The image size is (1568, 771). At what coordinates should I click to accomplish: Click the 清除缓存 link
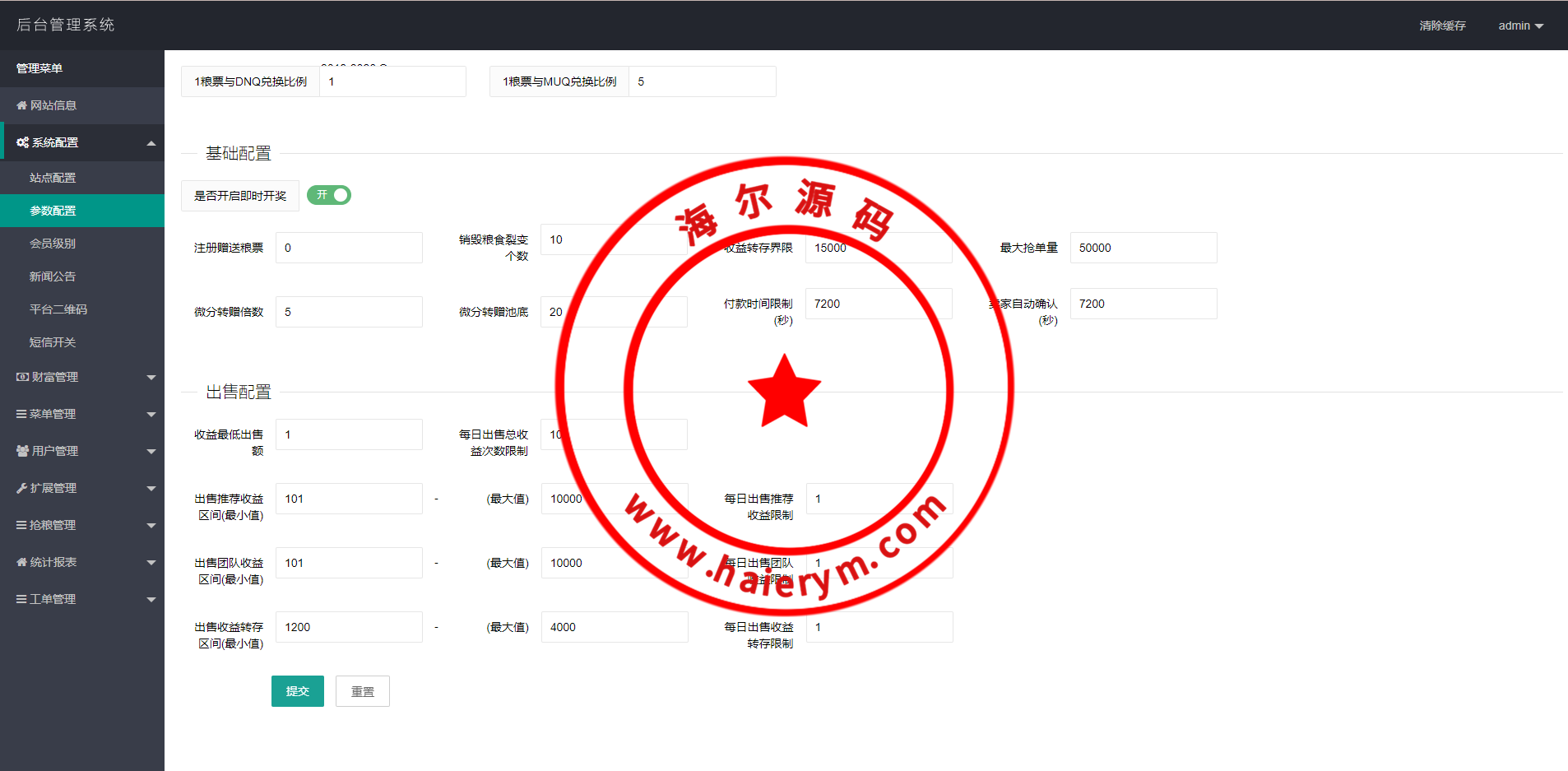[1442, 26]
